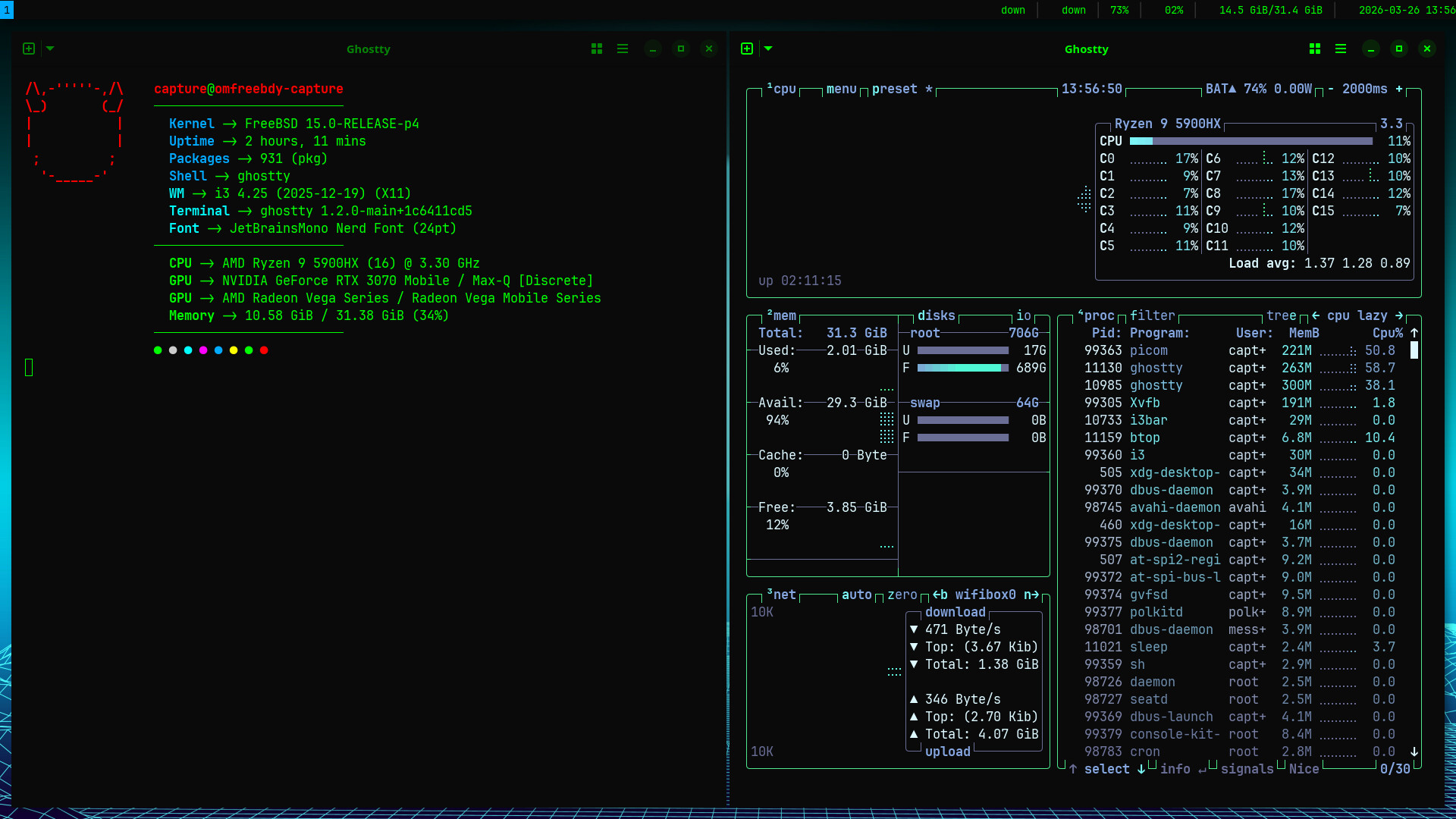Open the tab list icon in the right Ghostty window
The width and height of the screenshot is (1456, 819).
1341,48
